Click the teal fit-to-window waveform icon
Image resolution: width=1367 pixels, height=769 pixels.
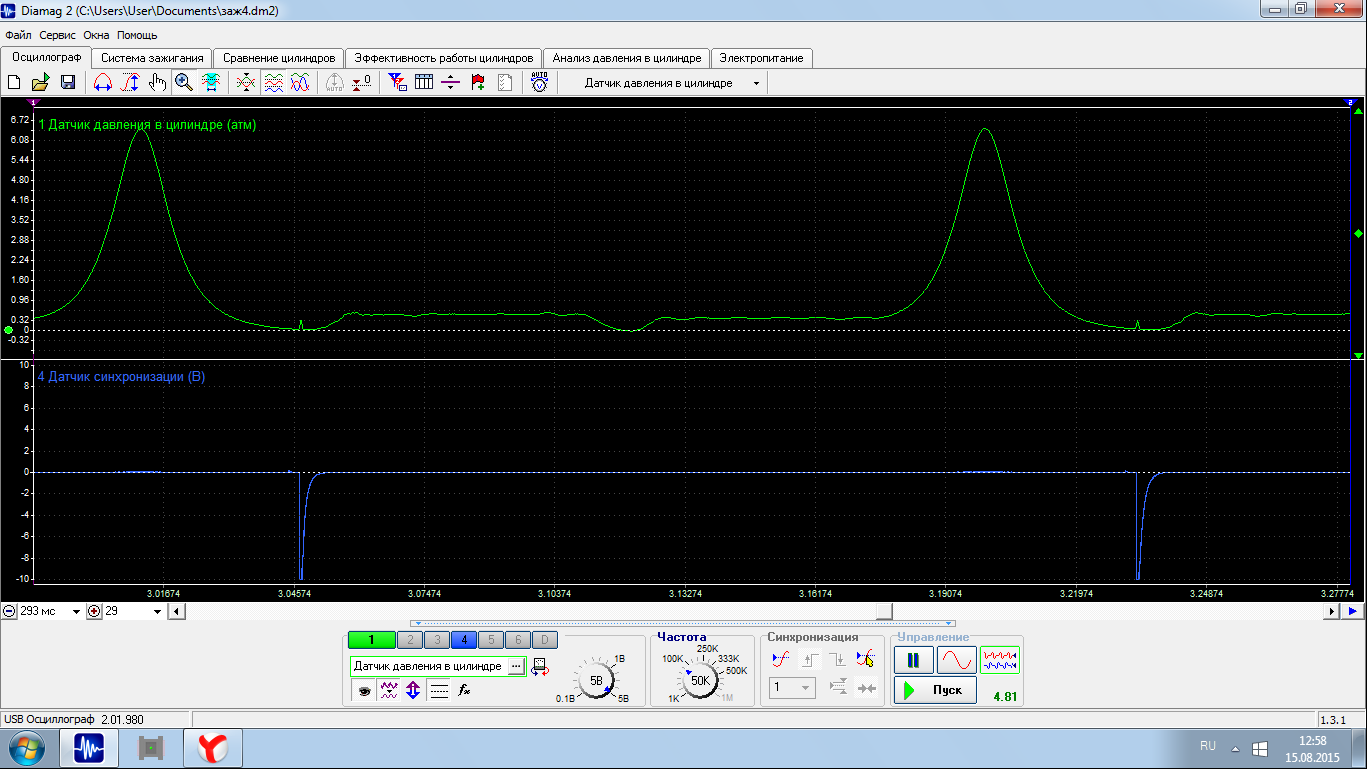coord(211,83)
